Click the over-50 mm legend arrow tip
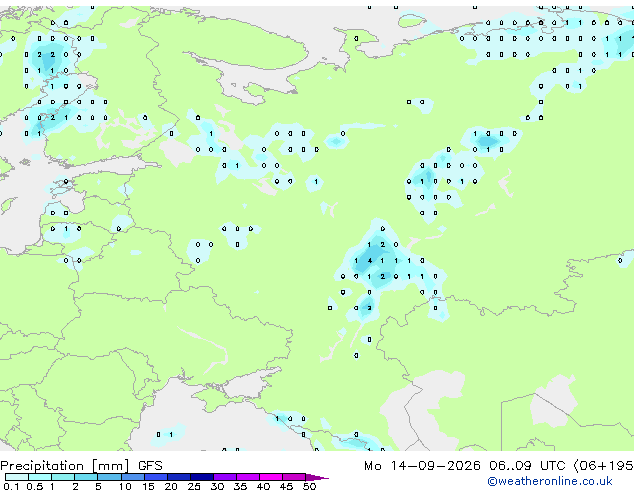This screenshot has width=634, height=490. pos(317,477)
